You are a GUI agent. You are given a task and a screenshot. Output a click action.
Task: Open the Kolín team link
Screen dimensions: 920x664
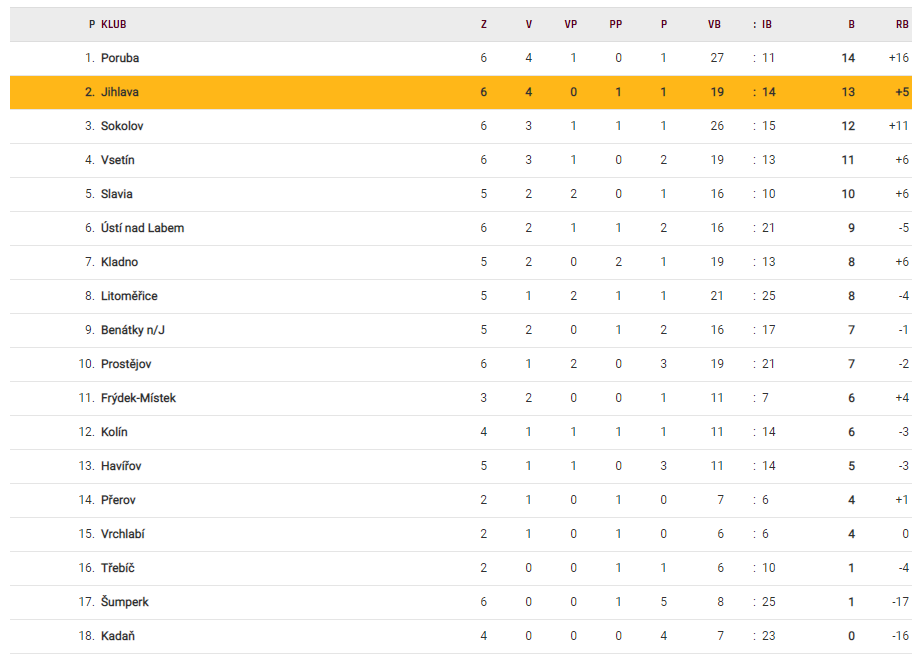click(114, 432)
